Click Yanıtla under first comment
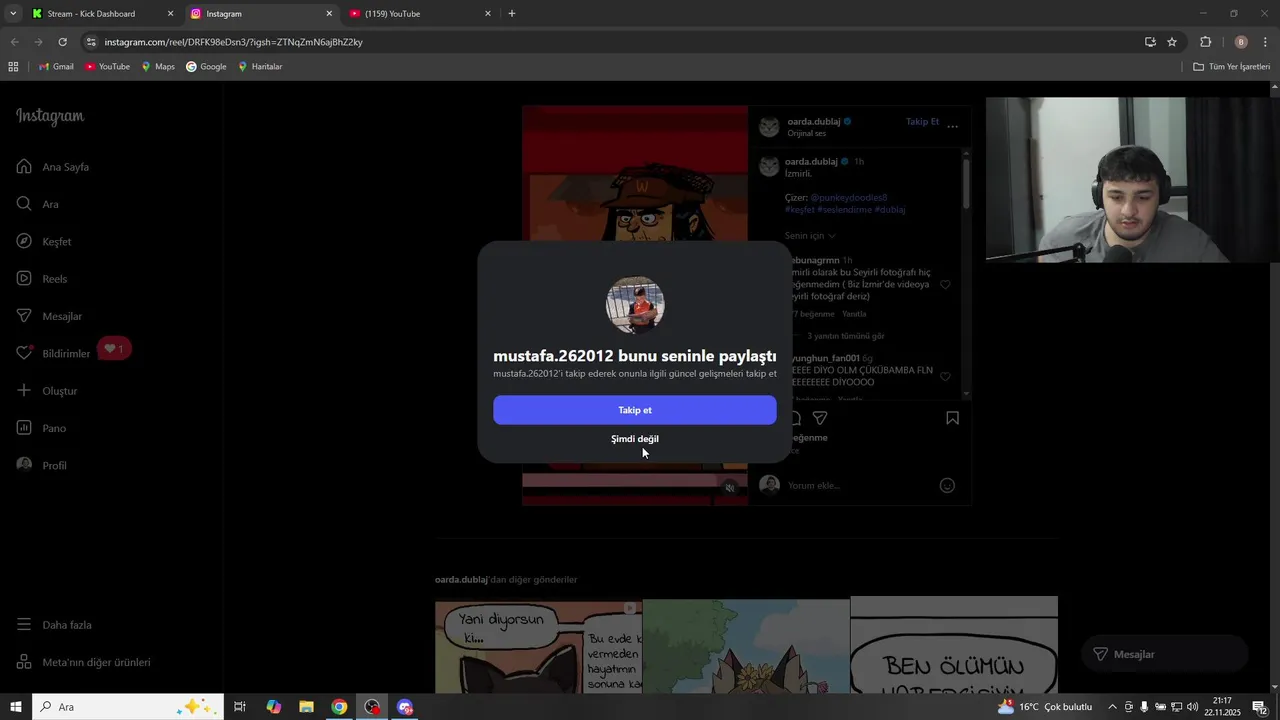Image resolution: width=1280 pixels, height=720 pixels. [854, 314]
